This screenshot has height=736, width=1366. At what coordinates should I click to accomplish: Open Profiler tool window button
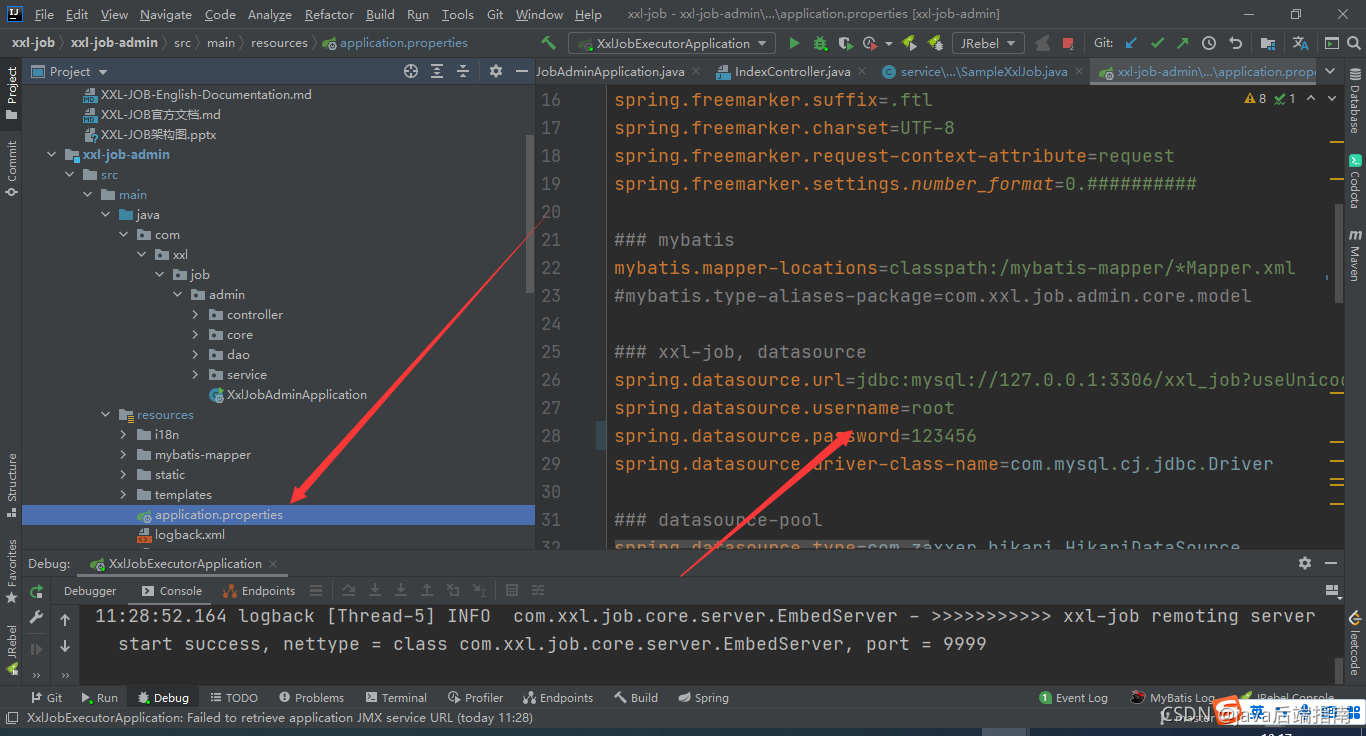point(476,698)
